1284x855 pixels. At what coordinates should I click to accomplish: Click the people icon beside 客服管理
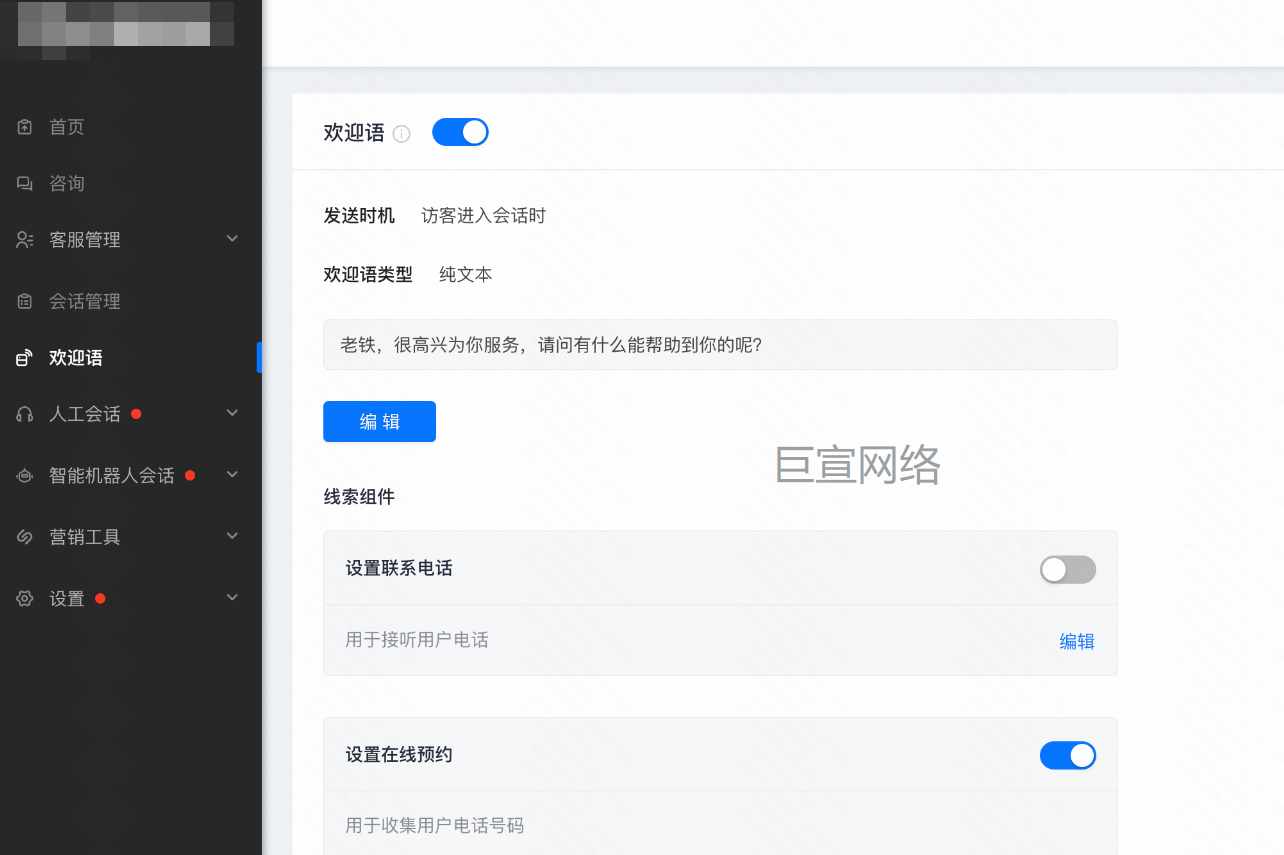(25, 240)
